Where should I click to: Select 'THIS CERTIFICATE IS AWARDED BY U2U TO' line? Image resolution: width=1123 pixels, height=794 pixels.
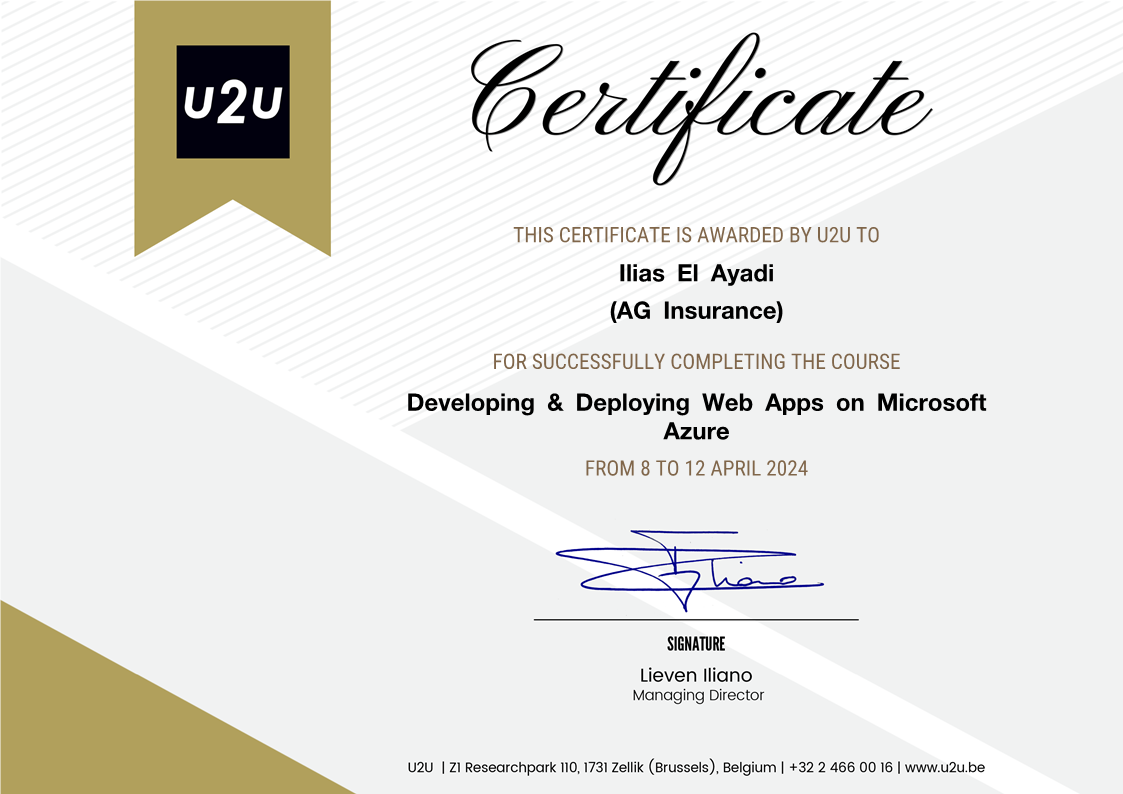pos(696,235)
